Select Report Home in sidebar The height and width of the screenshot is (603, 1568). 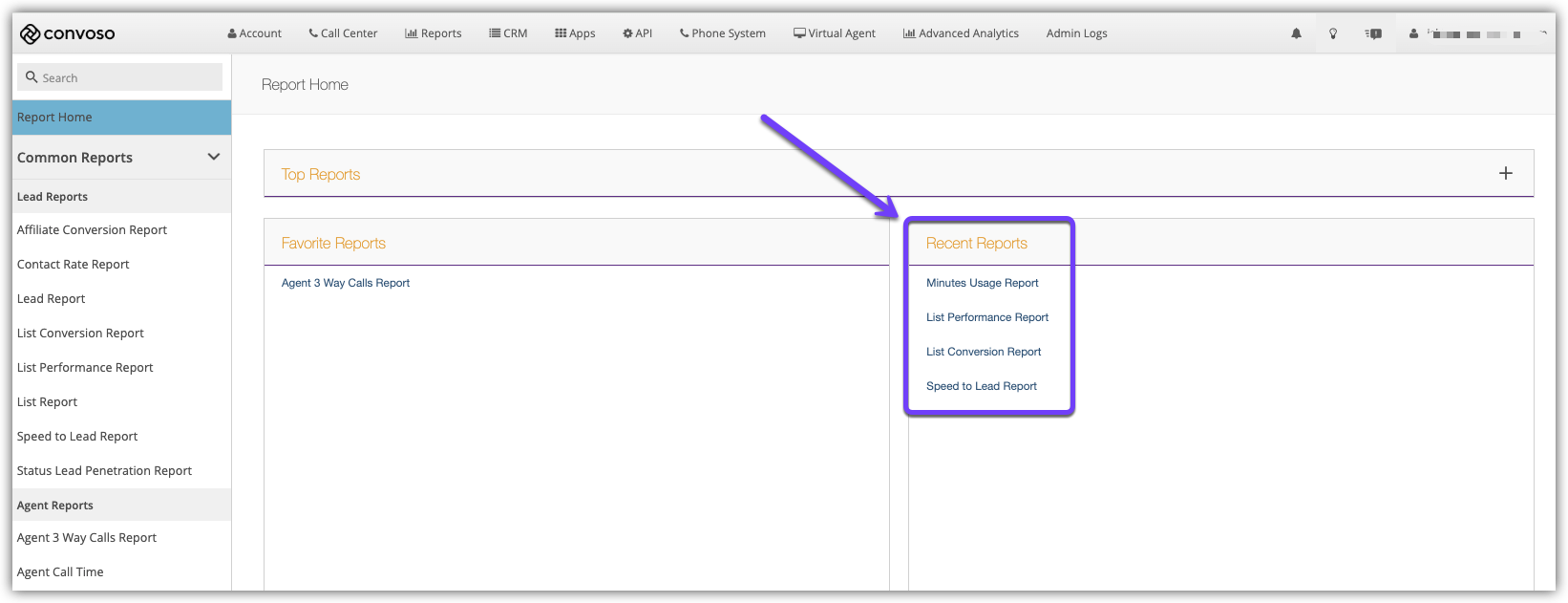click(x=54, y=118)
